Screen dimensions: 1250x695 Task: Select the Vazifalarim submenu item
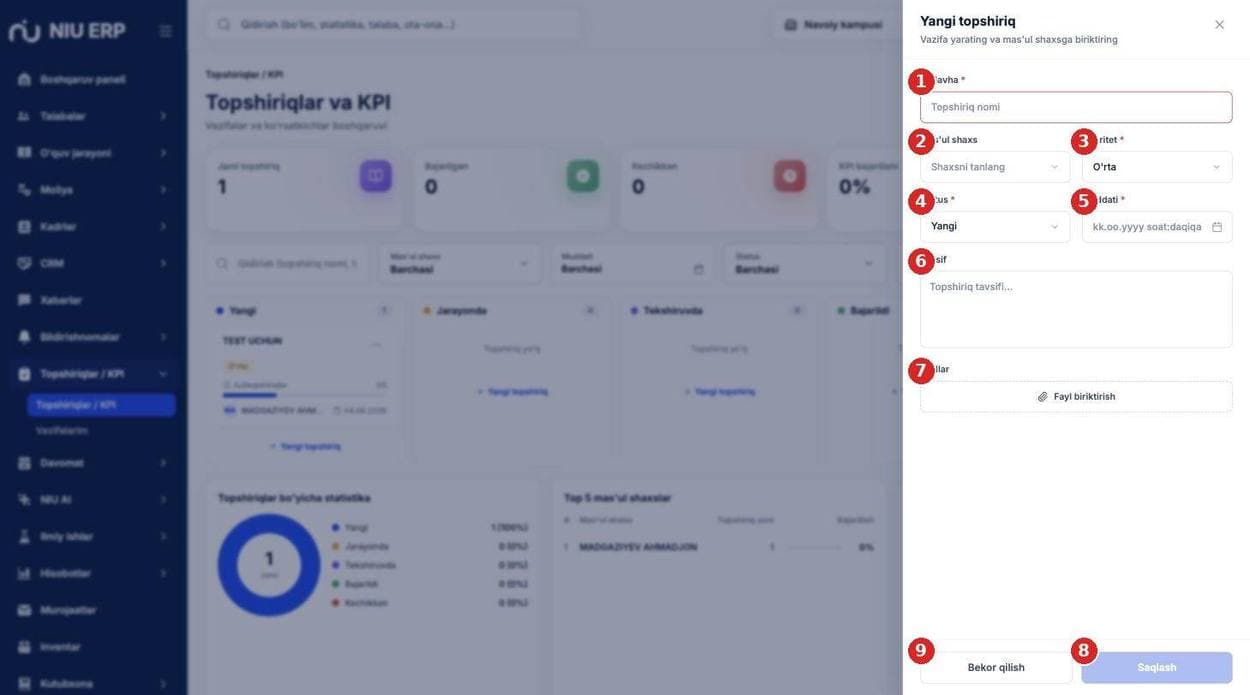[62, 430]
